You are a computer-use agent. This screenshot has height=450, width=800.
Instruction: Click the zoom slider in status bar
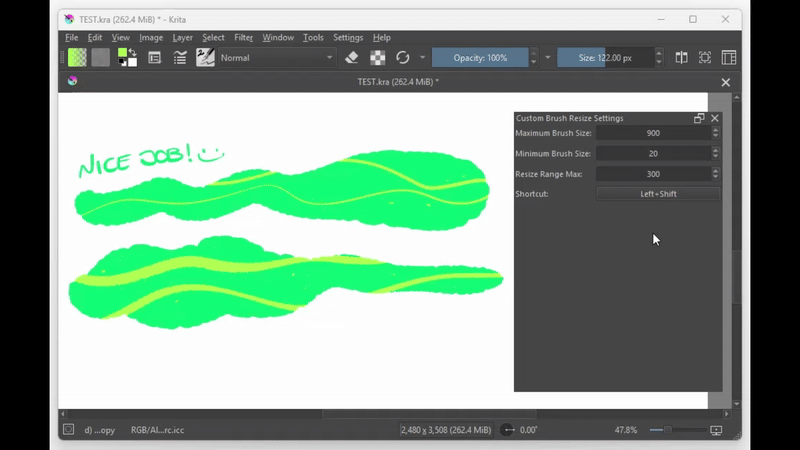click(677, 430)
